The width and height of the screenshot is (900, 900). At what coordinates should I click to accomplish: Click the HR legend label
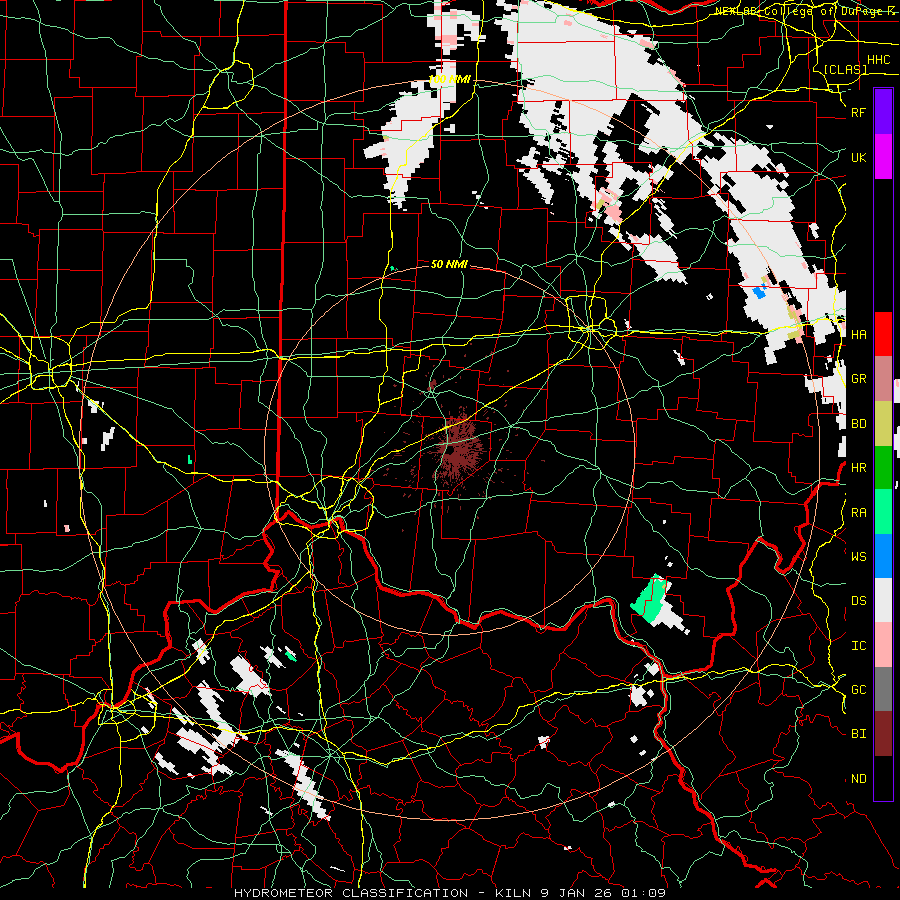click(858, 468)
